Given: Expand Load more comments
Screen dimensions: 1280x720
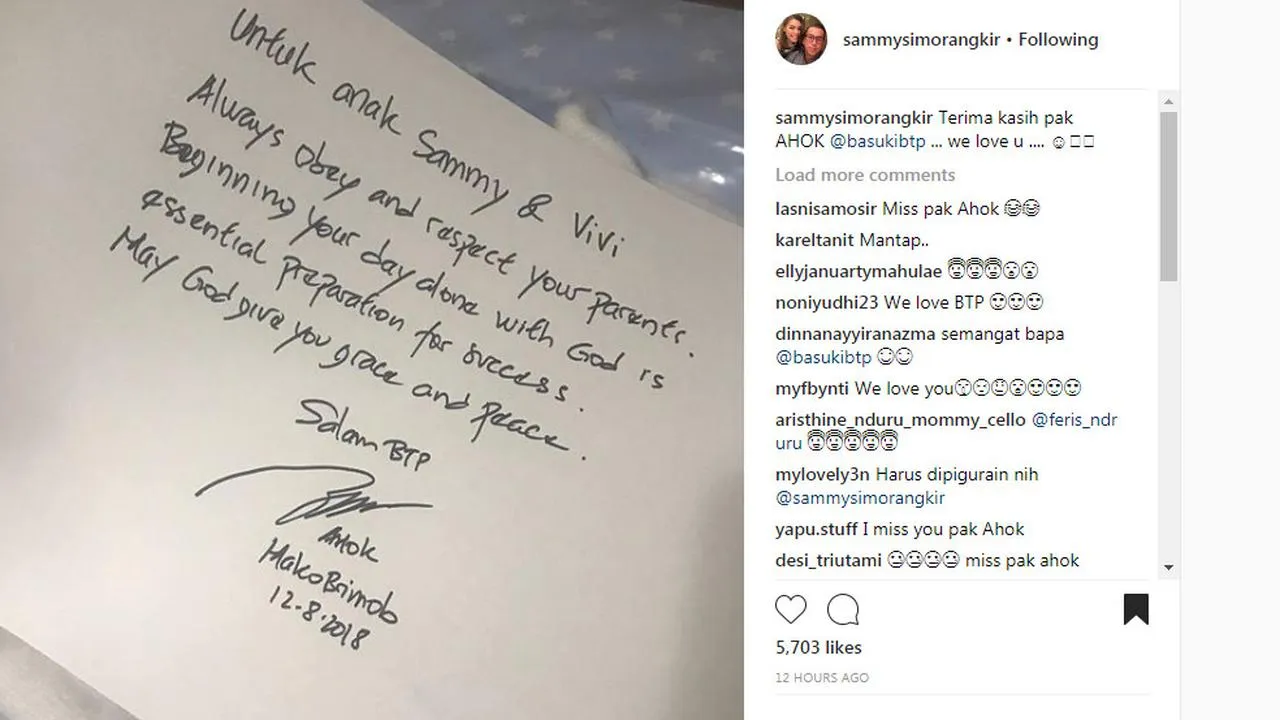Looking at the screenshot, I should pos(865,174).
